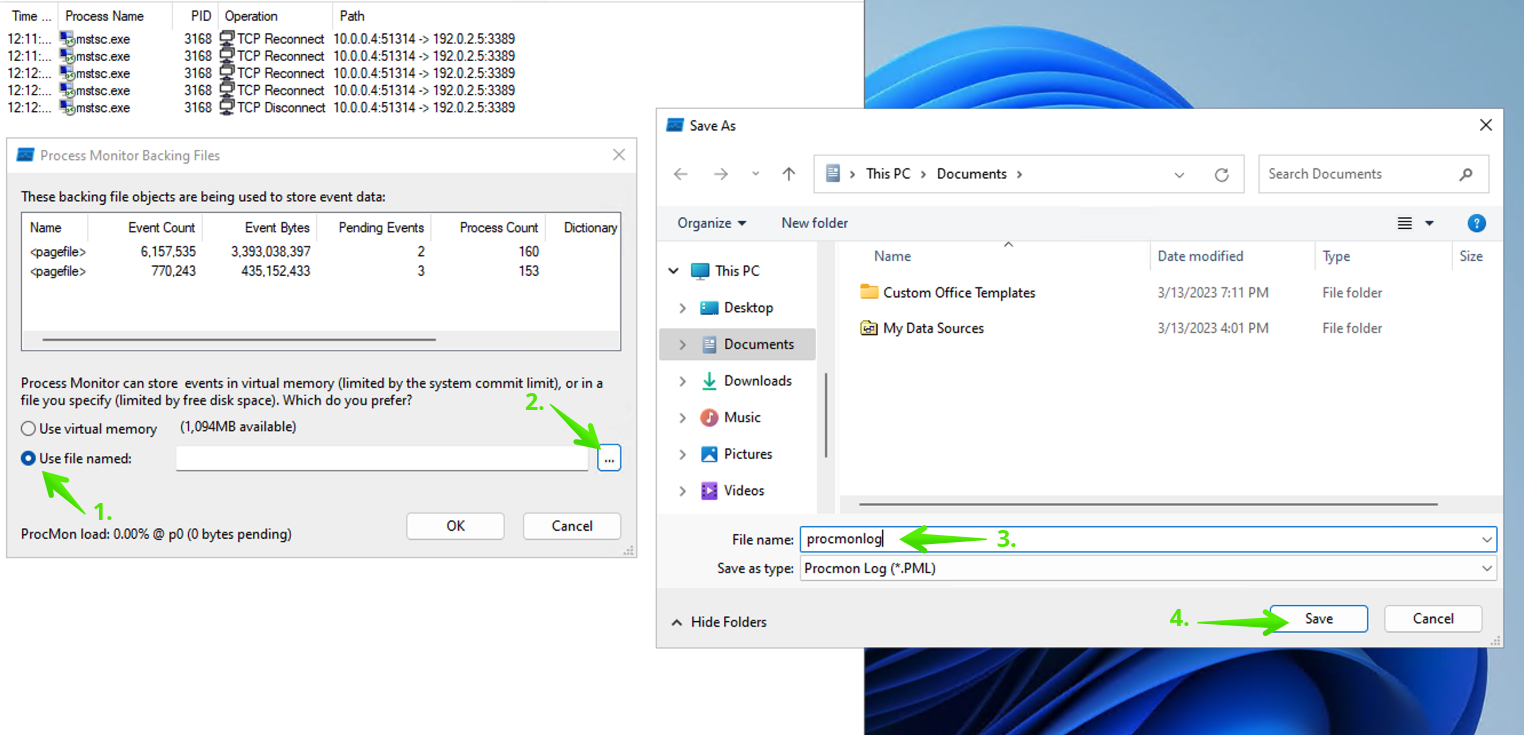Expand the Videos tree node
This screenshot has width=1524, height=735.
coord(683,491)
